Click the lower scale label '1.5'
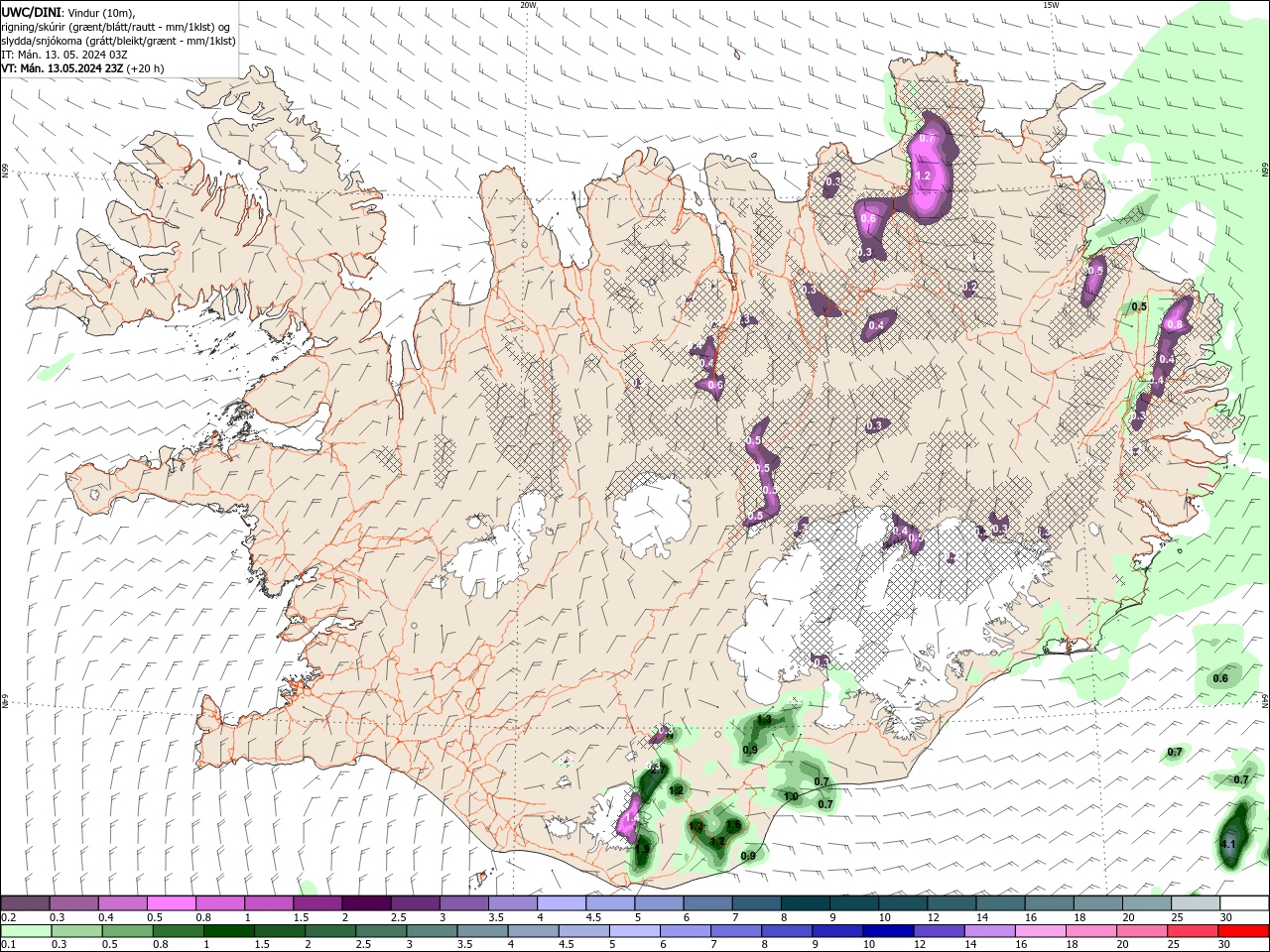Viewport: 1270px width, 952px height. [262, 944]
